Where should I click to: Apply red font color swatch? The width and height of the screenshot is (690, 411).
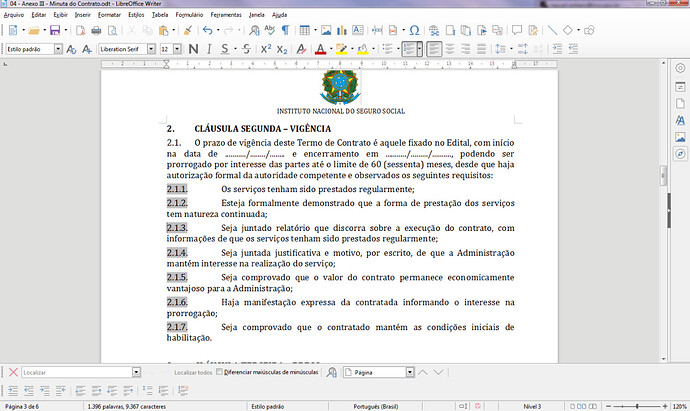click(x=320, y=49)
